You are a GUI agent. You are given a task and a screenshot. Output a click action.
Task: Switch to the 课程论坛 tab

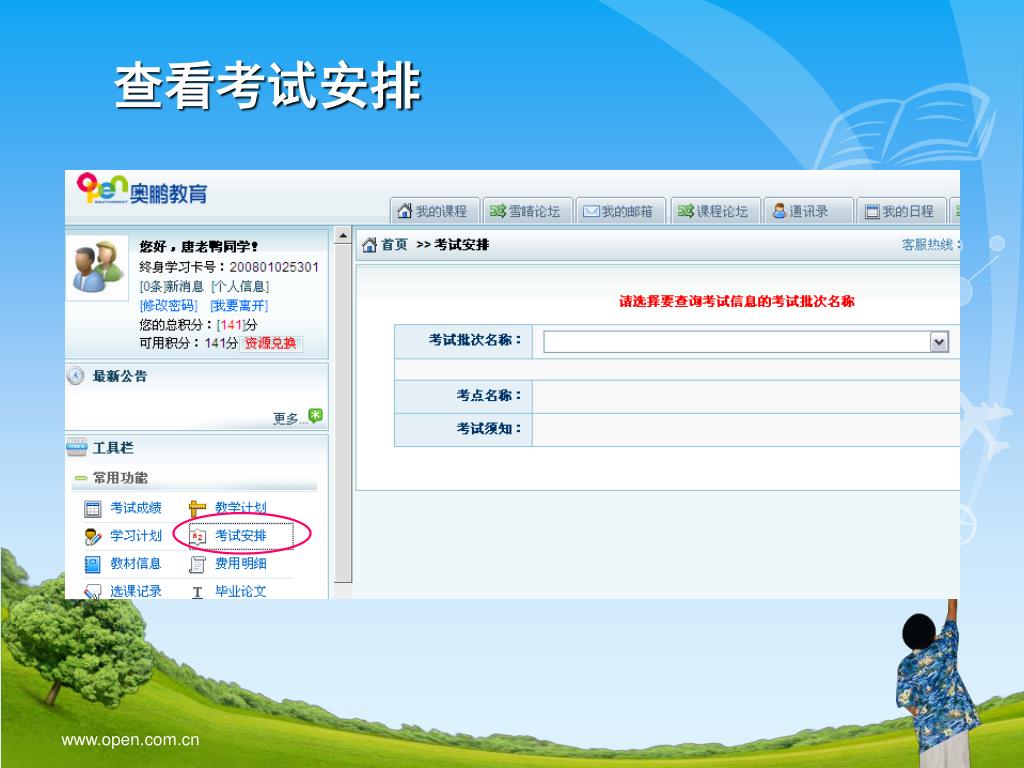pyautogui.click(x=715, y=211)
